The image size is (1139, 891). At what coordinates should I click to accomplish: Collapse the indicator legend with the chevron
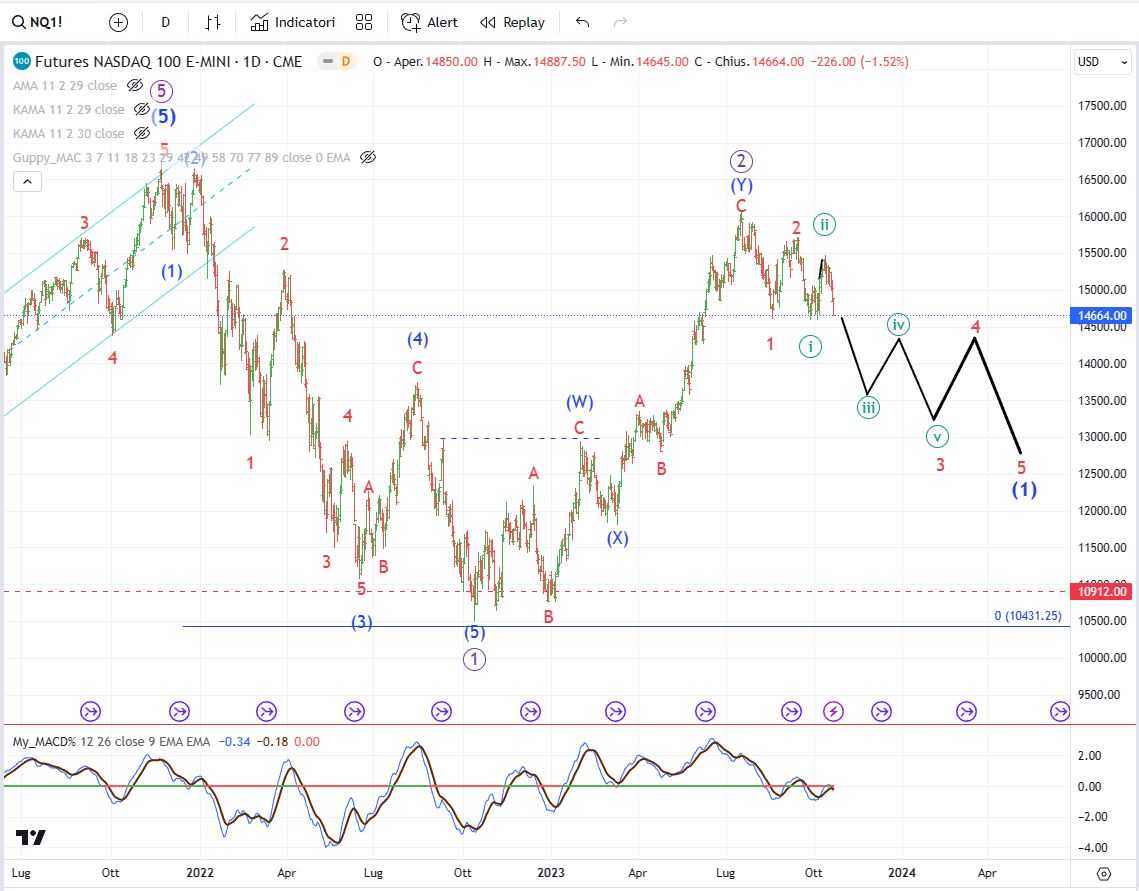(28, 182)
